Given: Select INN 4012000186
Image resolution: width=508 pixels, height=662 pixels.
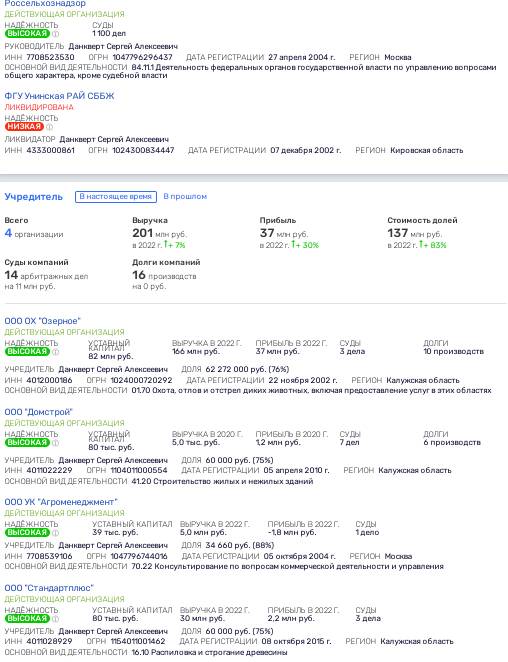Looking at the screenshot, I should coord(49,380).
